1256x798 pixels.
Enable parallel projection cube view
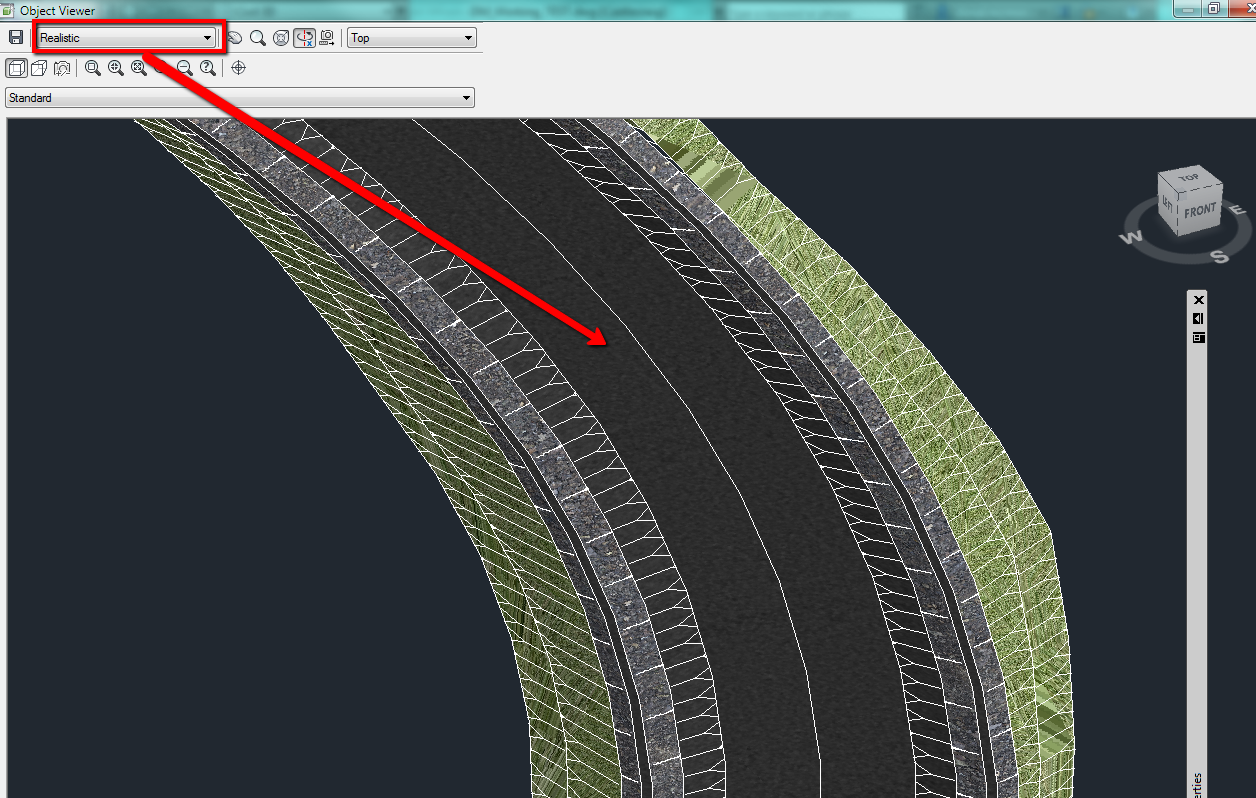tap(16, 68)
